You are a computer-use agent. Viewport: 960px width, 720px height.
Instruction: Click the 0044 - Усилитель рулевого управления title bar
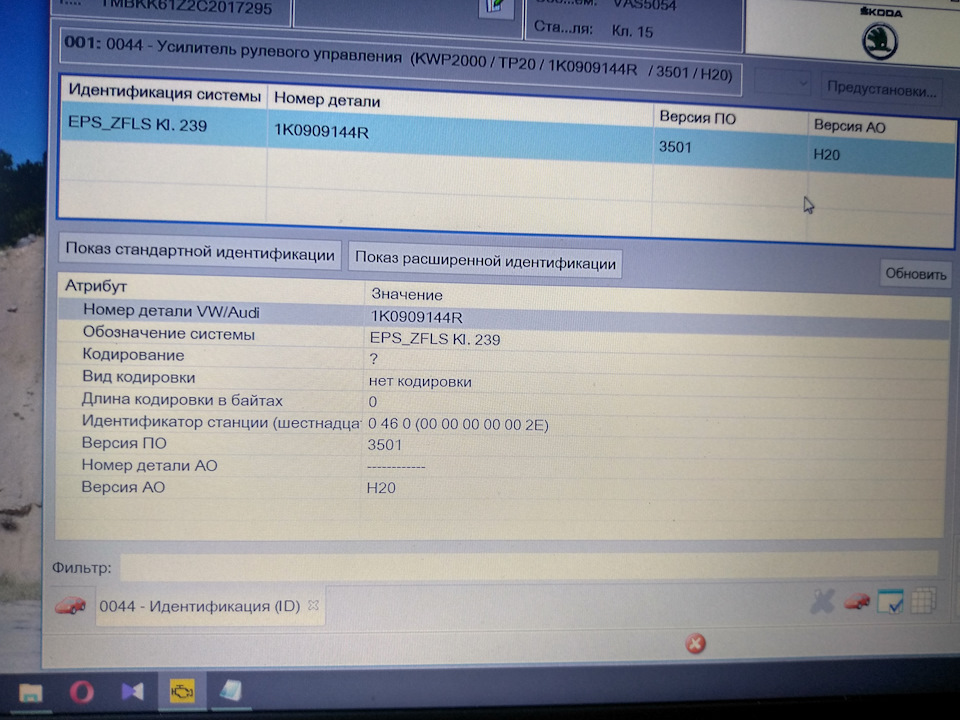click(x=400, y=59)
